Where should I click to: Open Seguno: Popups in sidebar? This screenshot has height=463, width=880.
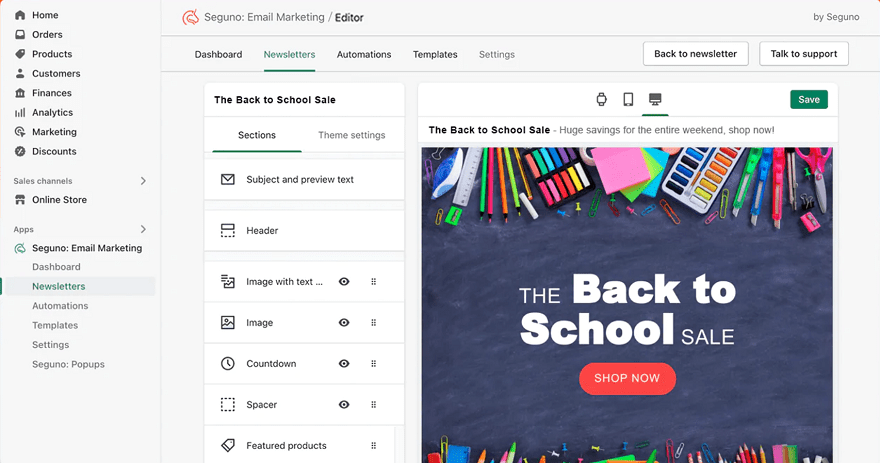pyautogui.click(x=68, y=364)
